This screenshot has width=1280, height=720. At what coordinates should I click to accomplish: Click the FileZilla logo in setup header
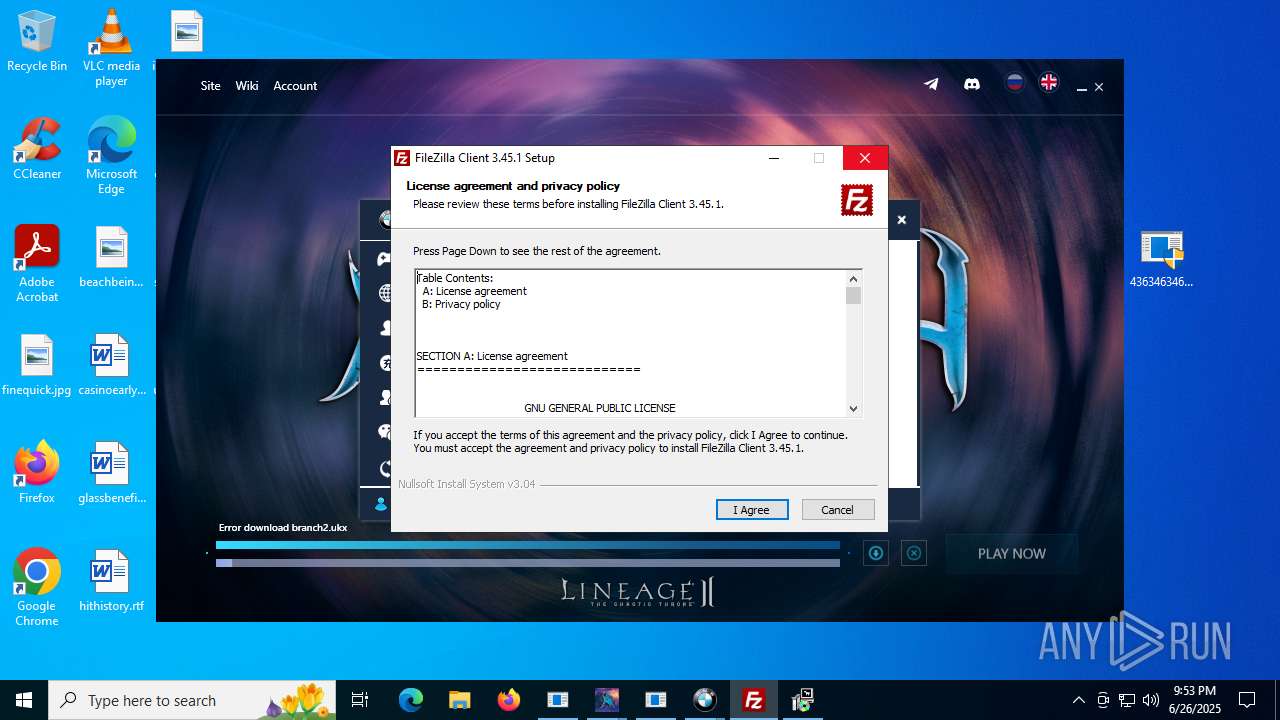coord(857,200)
